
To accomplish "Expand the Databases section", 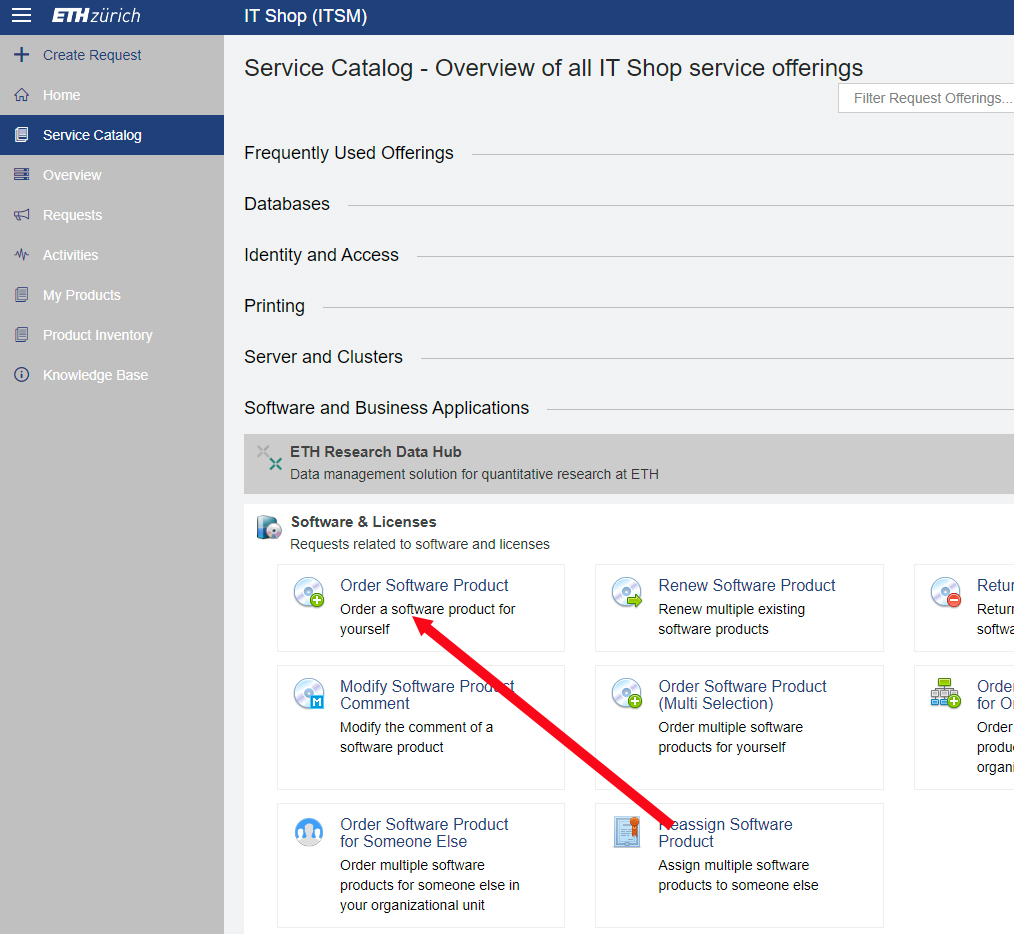I will (x=287, y=204).
